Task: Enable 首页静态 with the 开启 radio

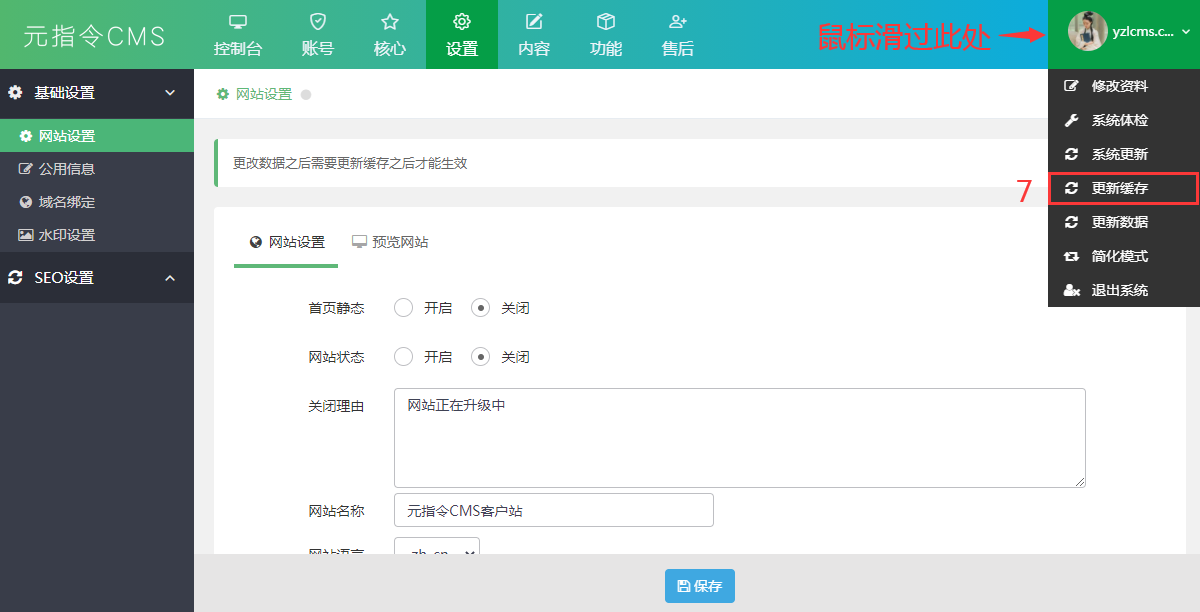Action: click(403, 308)
